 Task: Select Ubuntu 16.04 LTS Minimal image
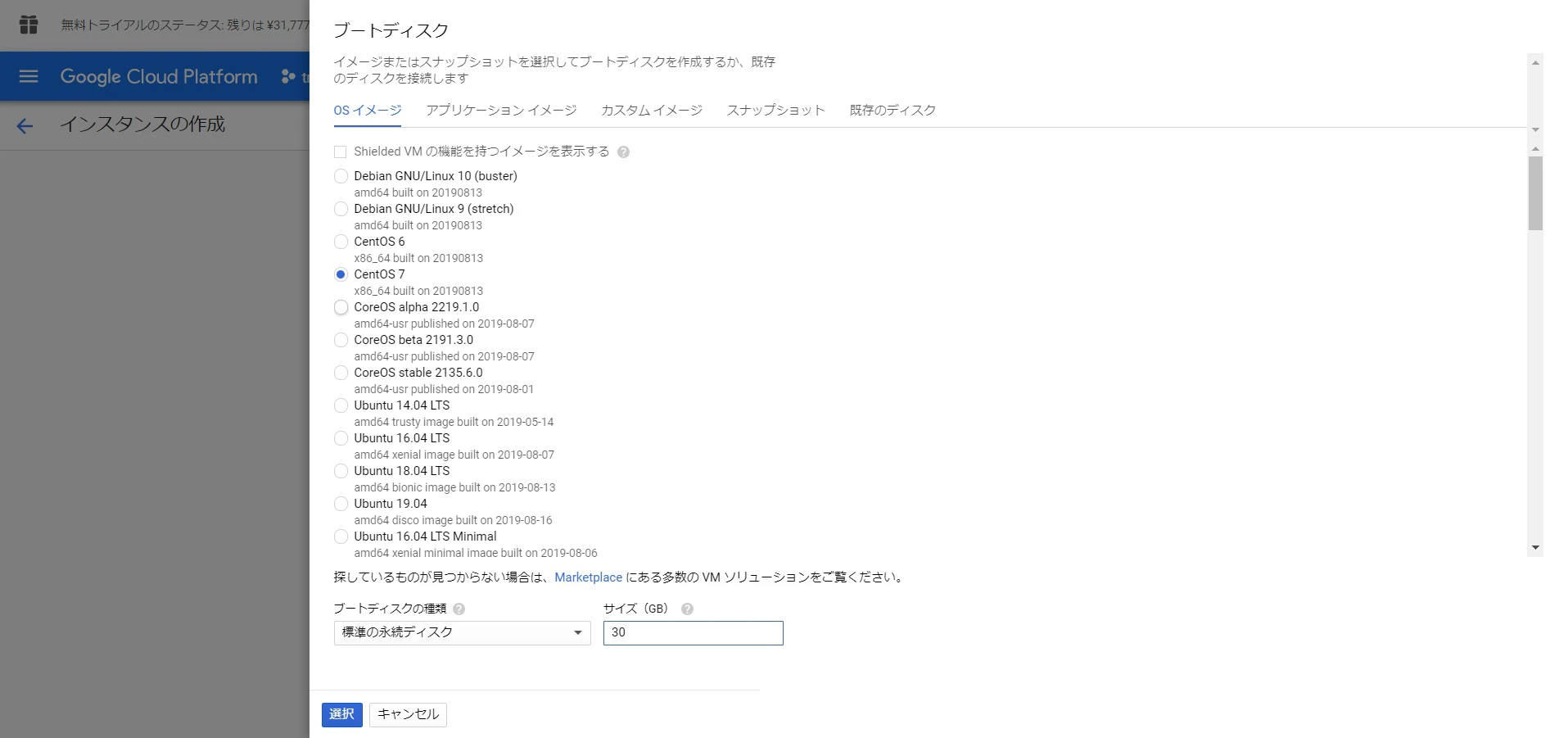pyautogui.click(x=341, y=537)
